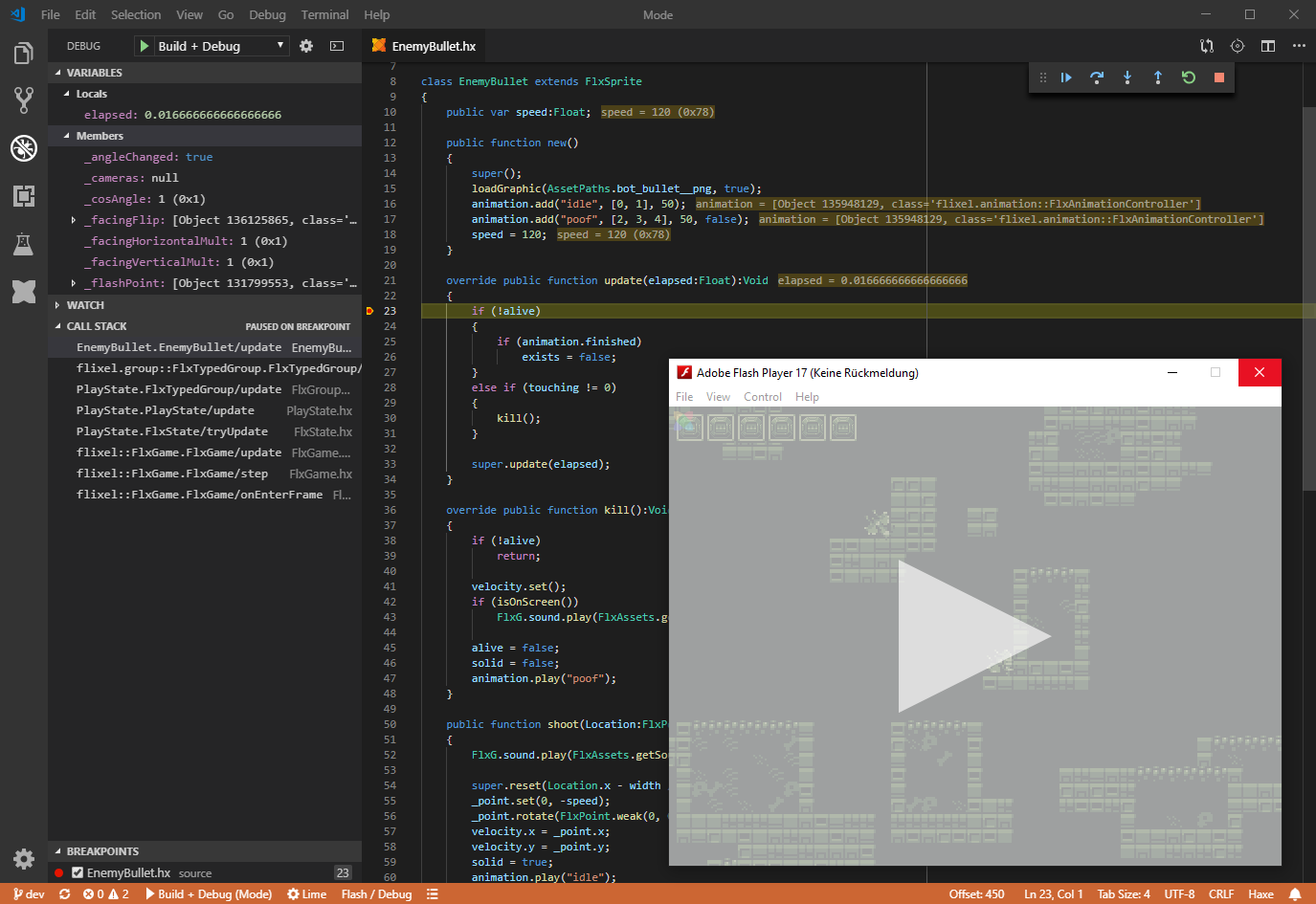The width and height of the screenshot is (1316, 904).
Task: Toggle breakpoint on line 23 gutter
Action: click(369, 311)
